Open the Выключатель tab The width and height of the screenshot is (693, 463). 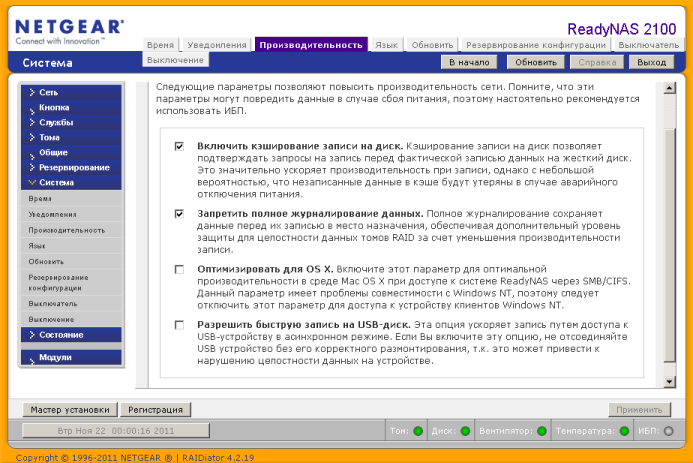pos(648,45)
